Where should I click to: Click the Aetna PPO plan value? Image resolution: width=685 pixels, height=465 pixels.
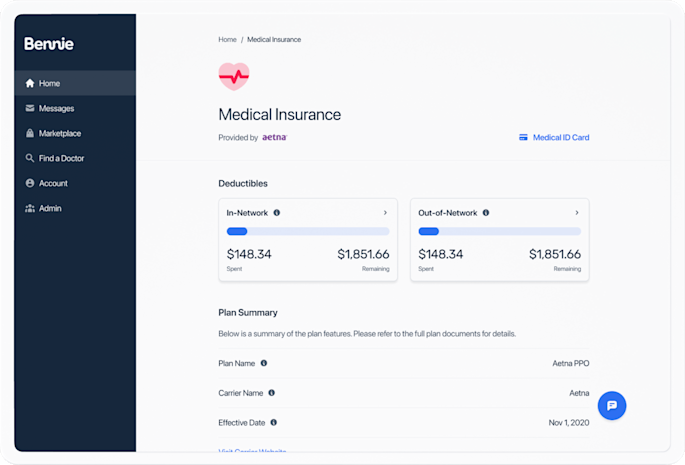coord(571,363)
